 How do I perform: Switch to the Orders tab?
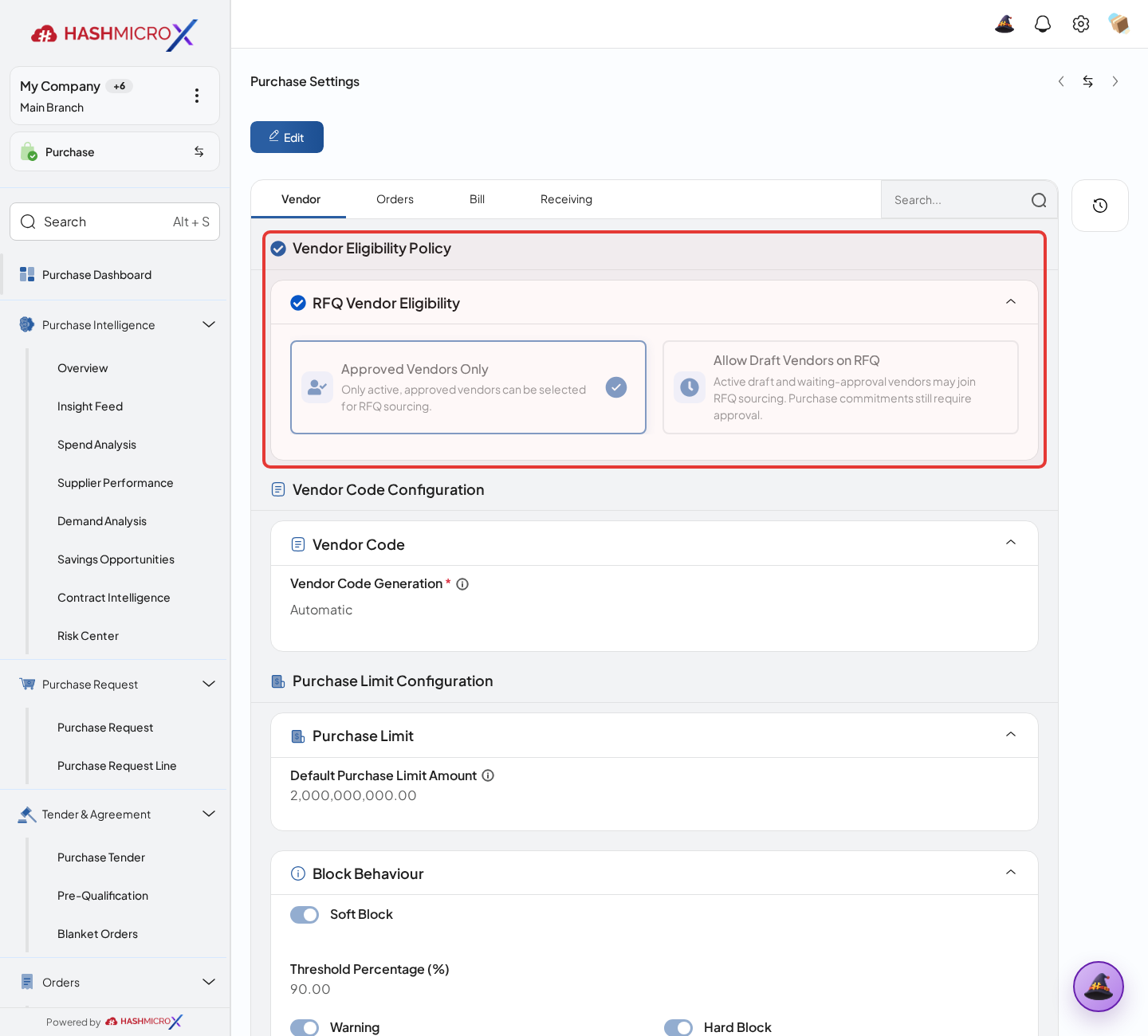(395, 199)
